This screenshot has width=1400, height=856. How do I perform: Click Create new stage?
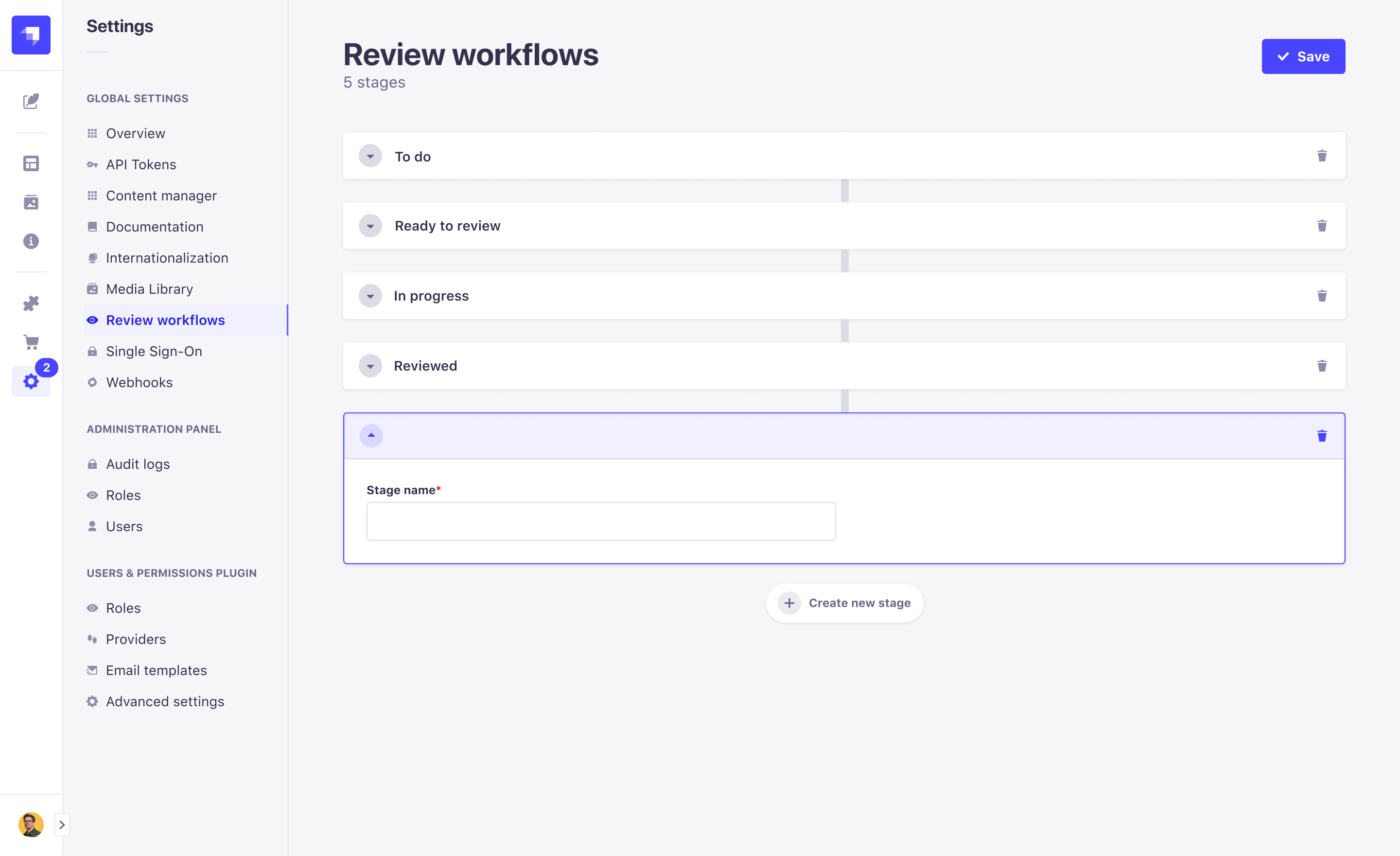tap(844, 603)
